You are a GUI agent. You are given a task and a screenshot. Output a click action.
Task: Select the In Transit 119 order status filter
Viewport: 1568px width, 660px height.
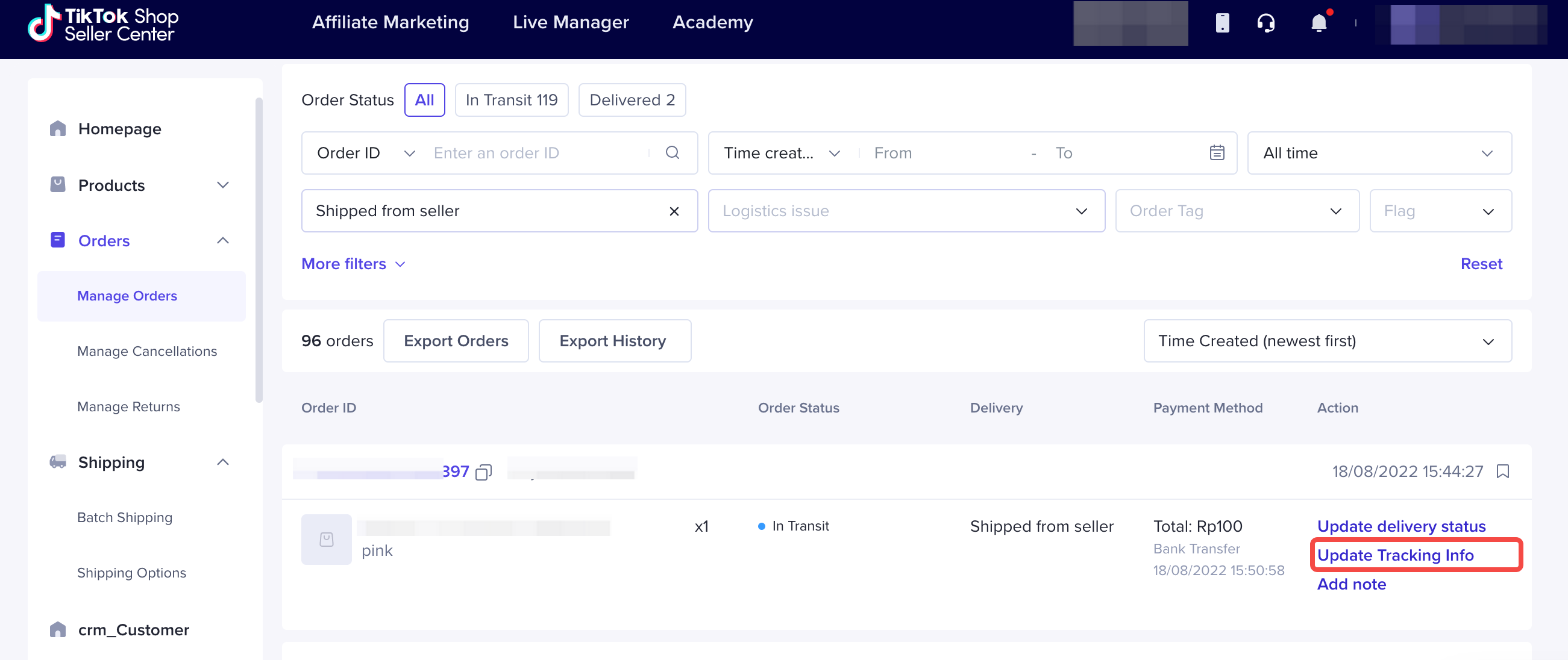511,99
